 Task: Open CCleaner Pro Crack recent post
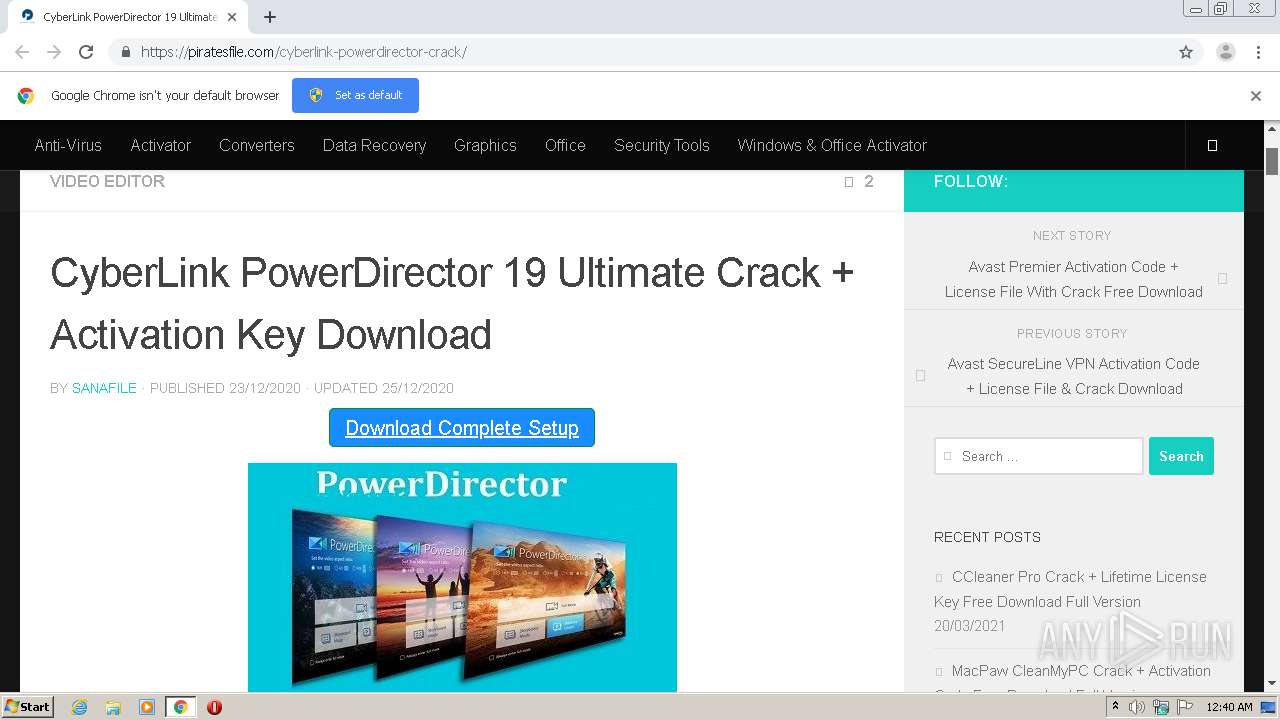point(1070,589)
